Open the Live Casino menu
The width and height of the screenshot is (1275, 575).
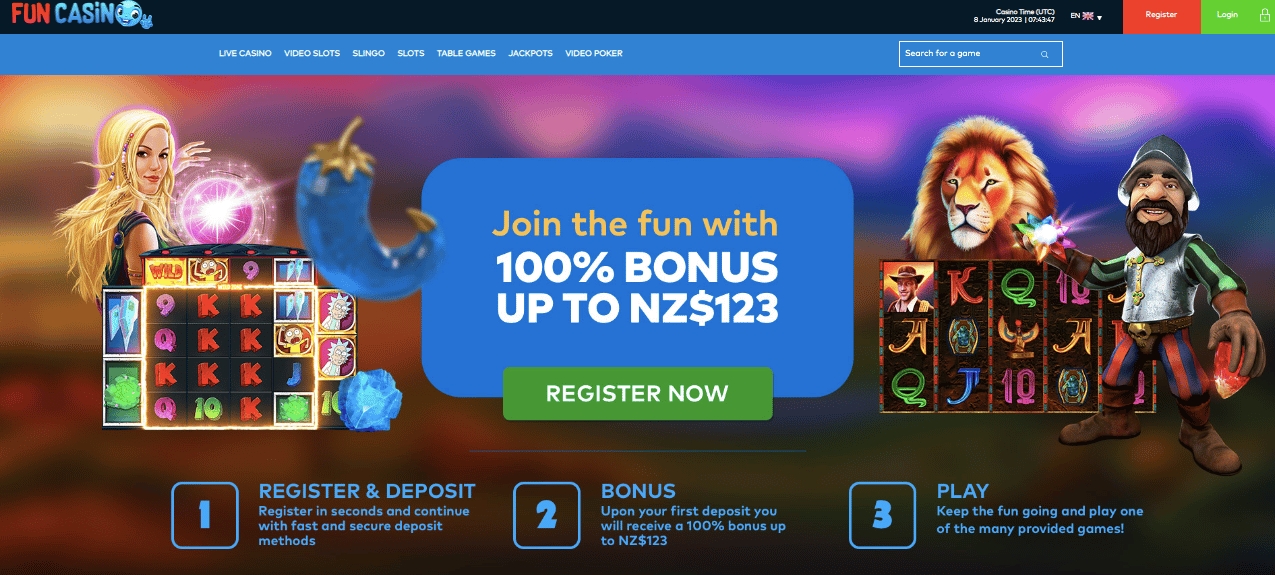click(245, 53)
